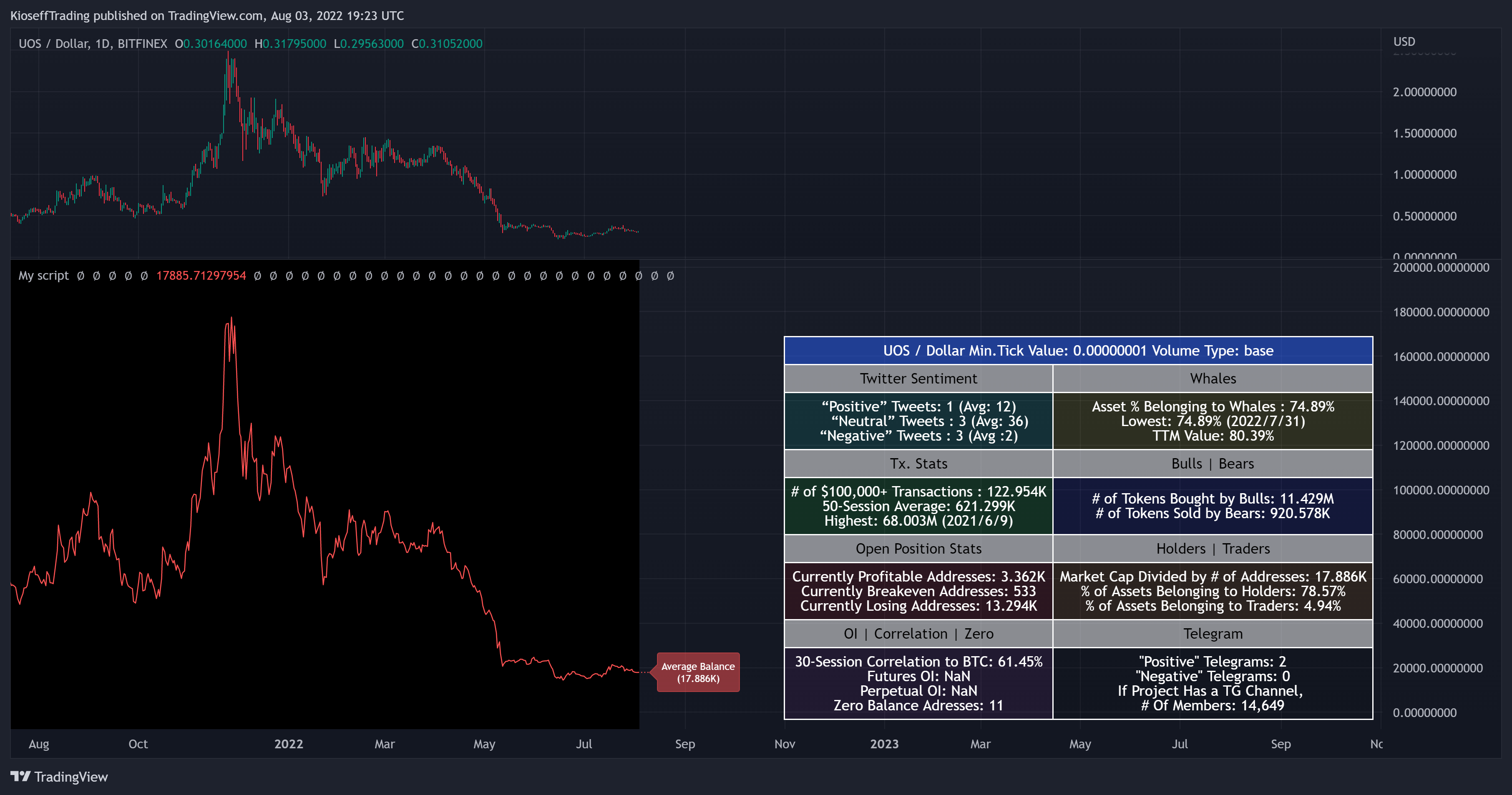Click the open value 0.30164000
Image resolution: width=1512 pixels, height=795 pixels.
click(x=215, y=44)
